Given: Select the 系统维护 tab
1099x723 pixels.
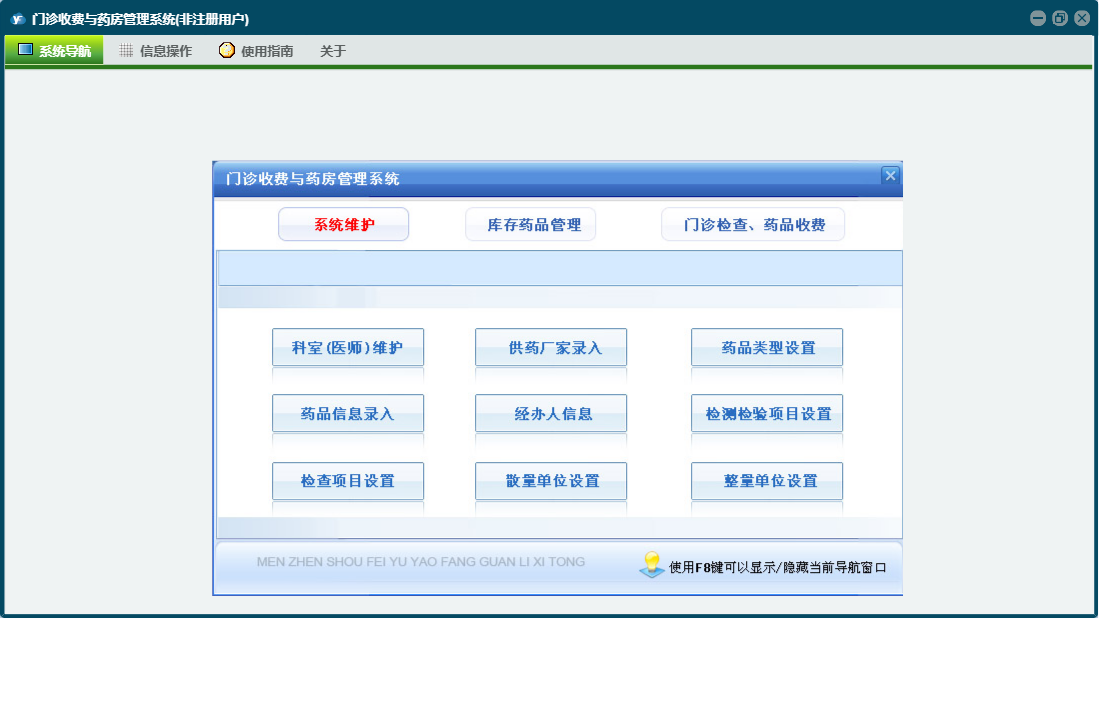Looking at the screenshot, I should point(343,224).
